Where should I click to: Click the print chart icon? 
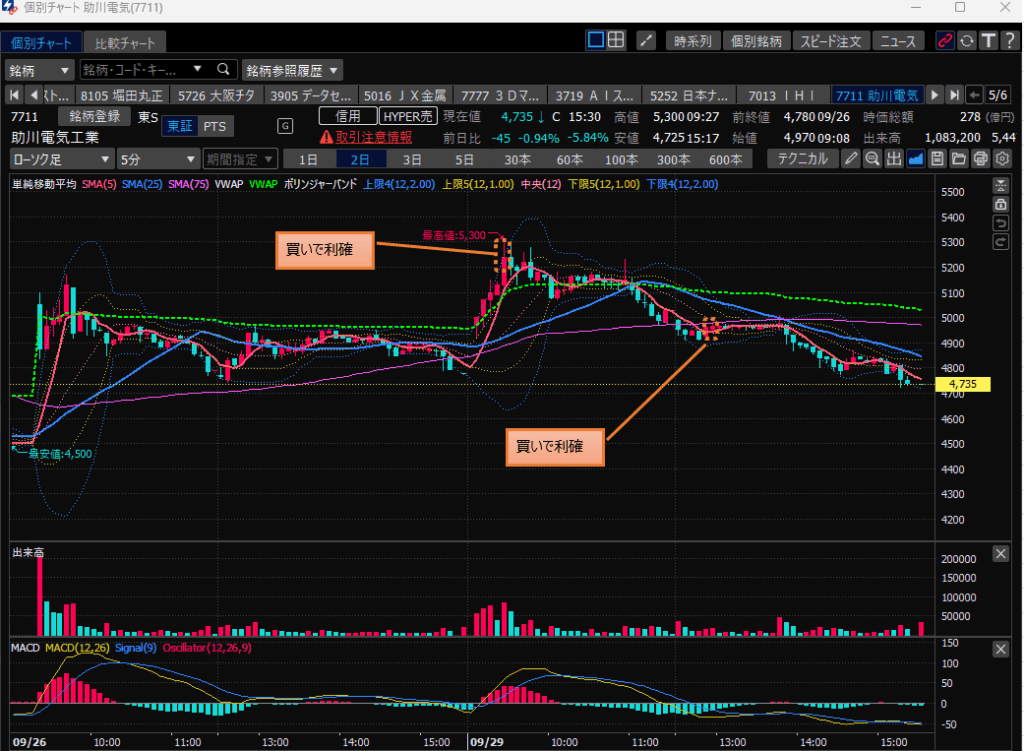(980, 159)
